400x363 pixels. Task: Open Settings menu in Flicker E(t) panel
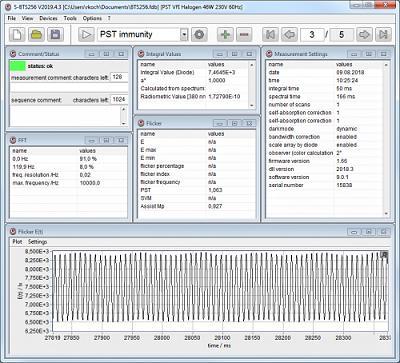pyautogui.click(x=37, y=242)
